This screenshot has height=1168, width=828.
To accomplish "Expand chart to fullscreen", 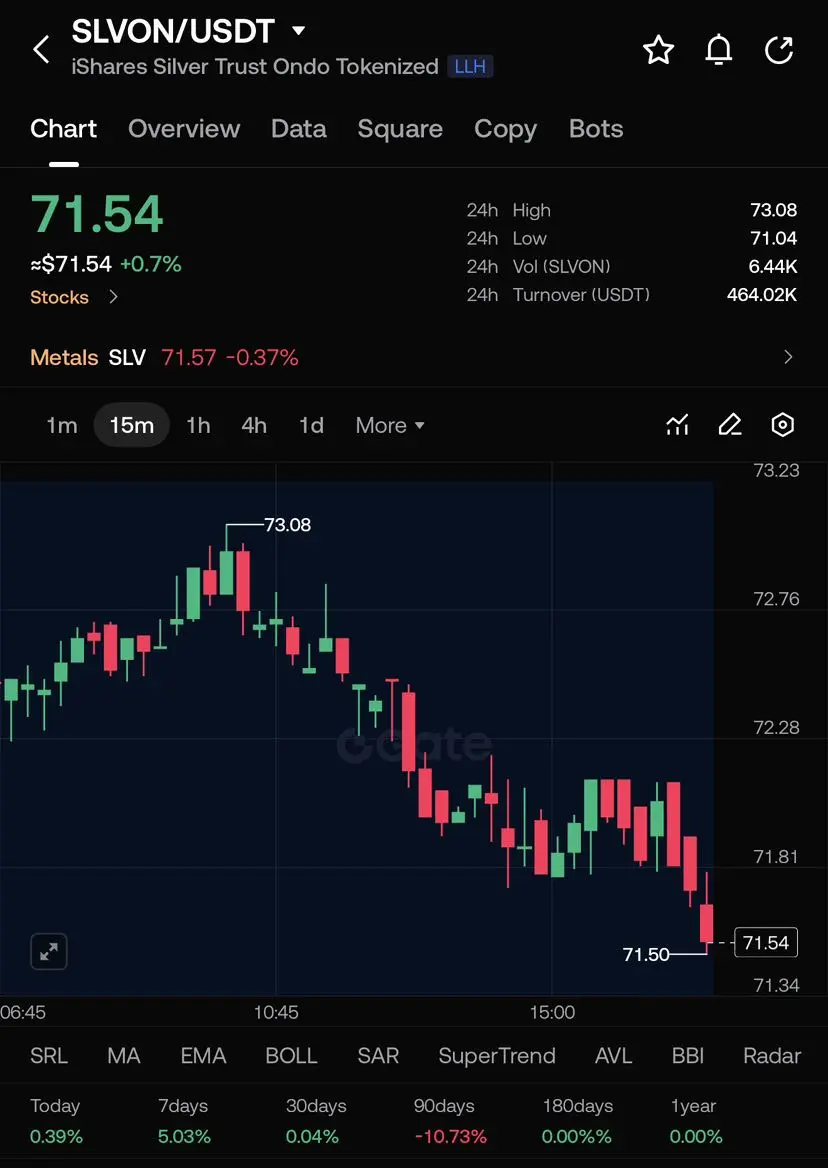I will click(49, 951).
